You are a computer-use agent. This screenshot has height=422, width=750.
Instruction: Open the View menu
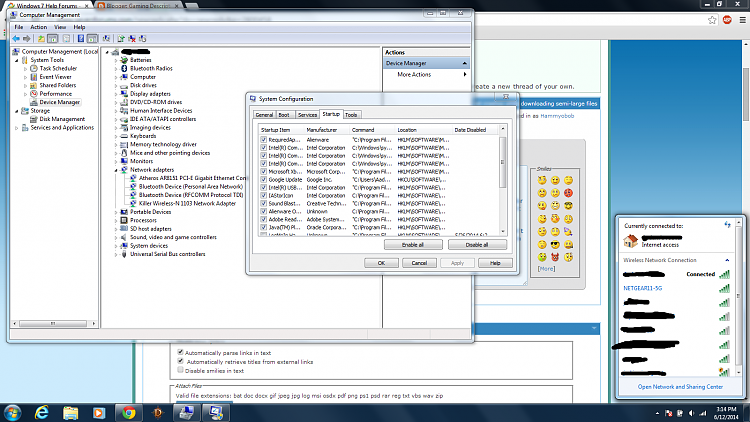pyautogui.click(x=60, y=27)
